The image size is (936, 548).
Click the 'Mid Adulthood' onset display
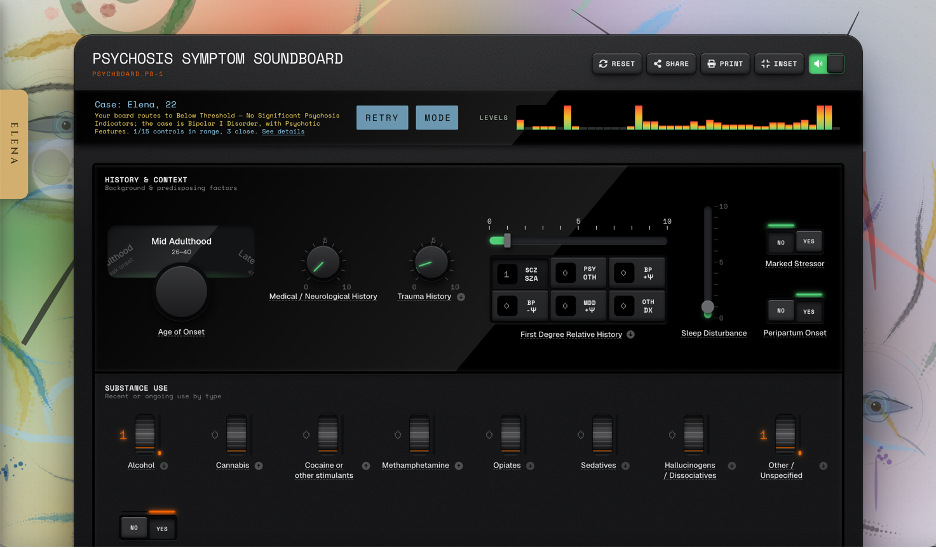coord(181,251)
